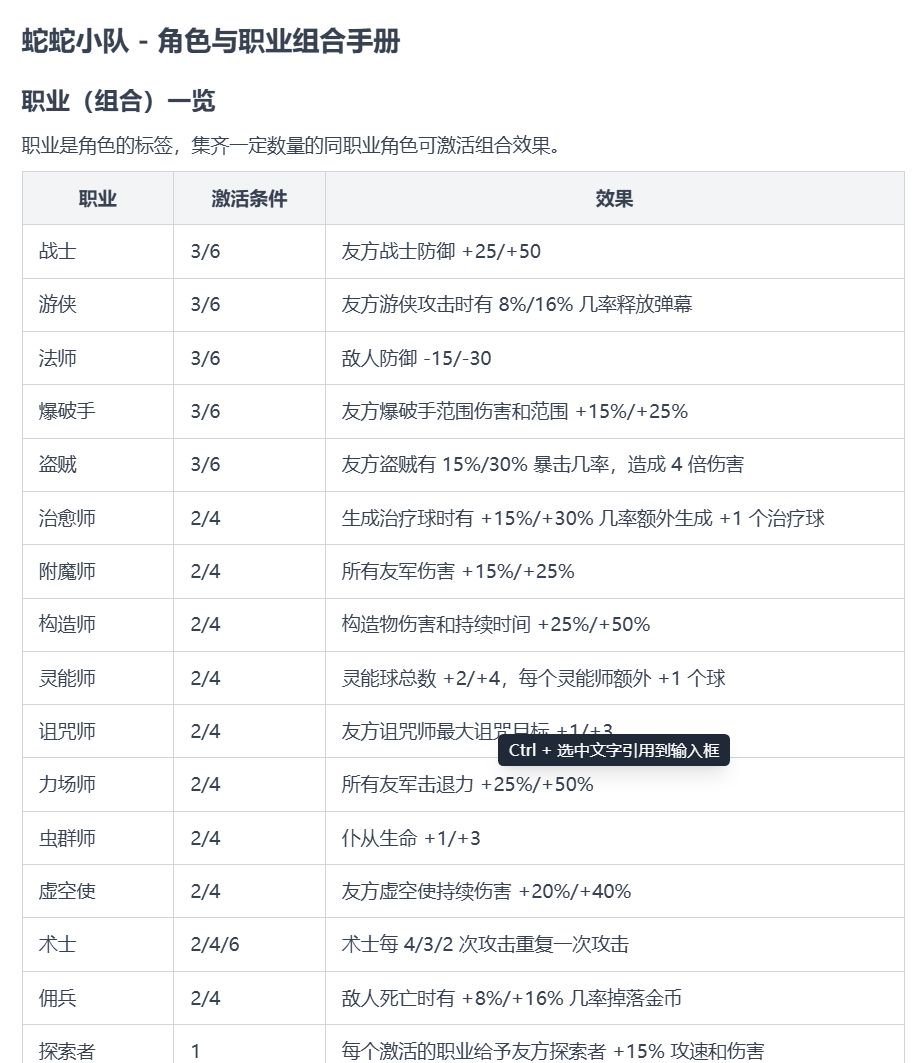Click the 2/4 condition in the 佣兵 row
This screenshot has height=1063, width=922.
(x=205, y=998)
